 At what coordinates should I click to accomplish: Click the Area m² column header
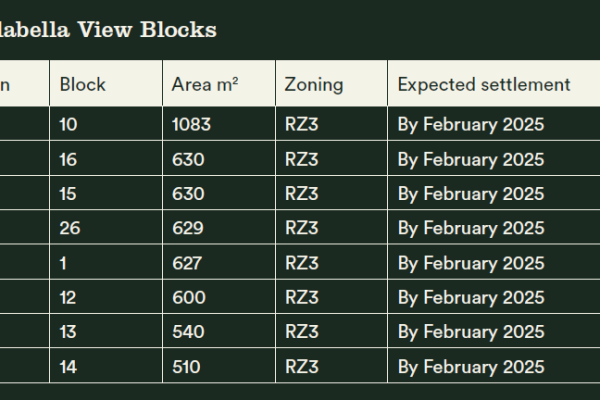click(205, 84)
